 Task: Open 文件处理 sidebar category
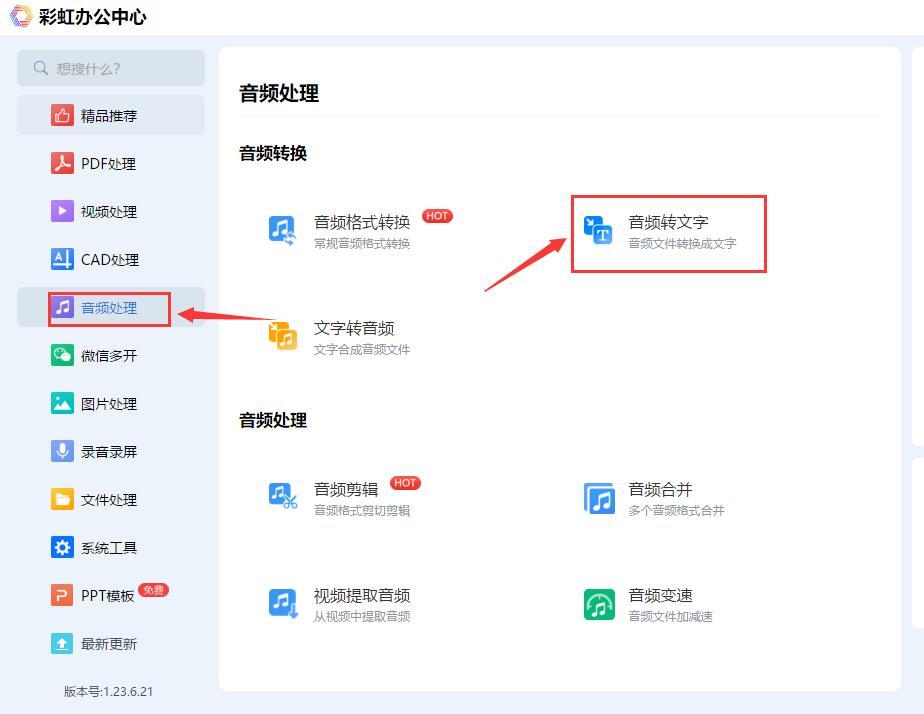(111, 500)
